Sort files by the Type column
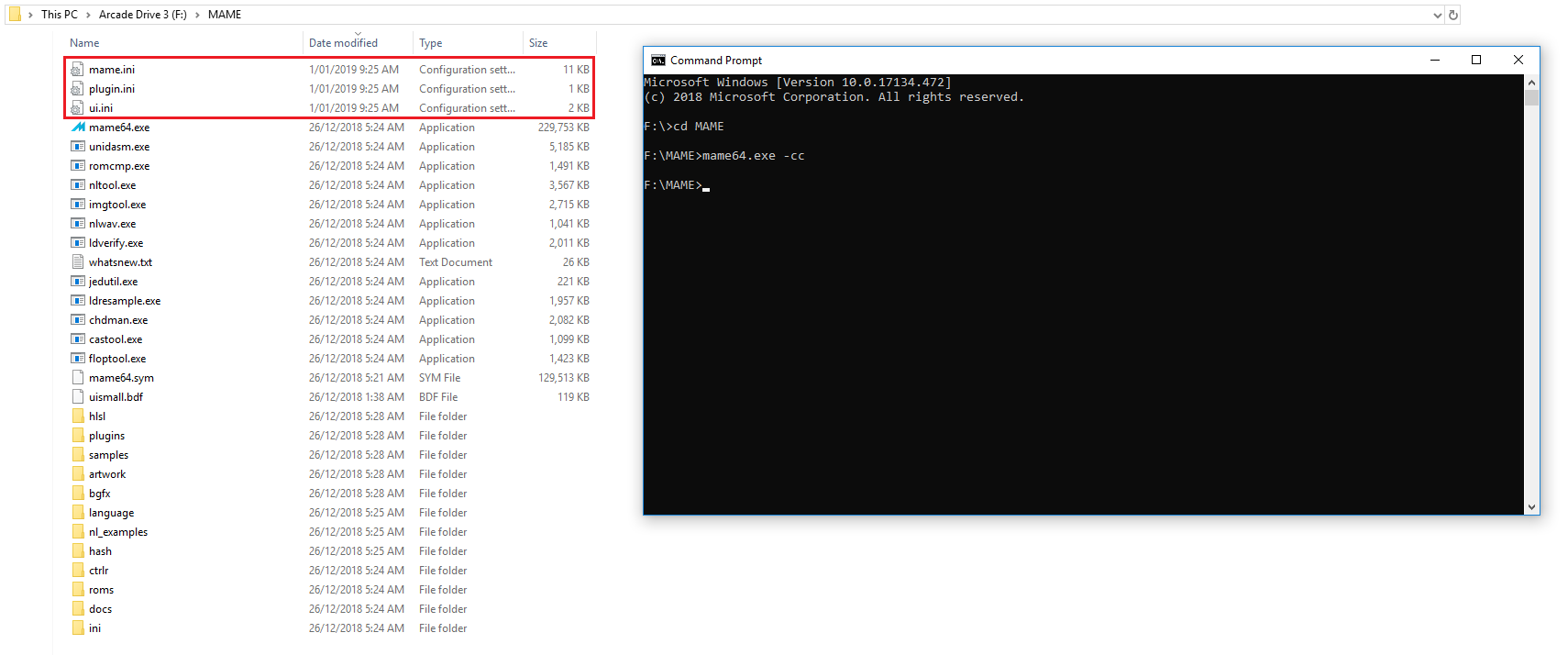Screen dimensions: 1568x655 (x=431, y=43)
